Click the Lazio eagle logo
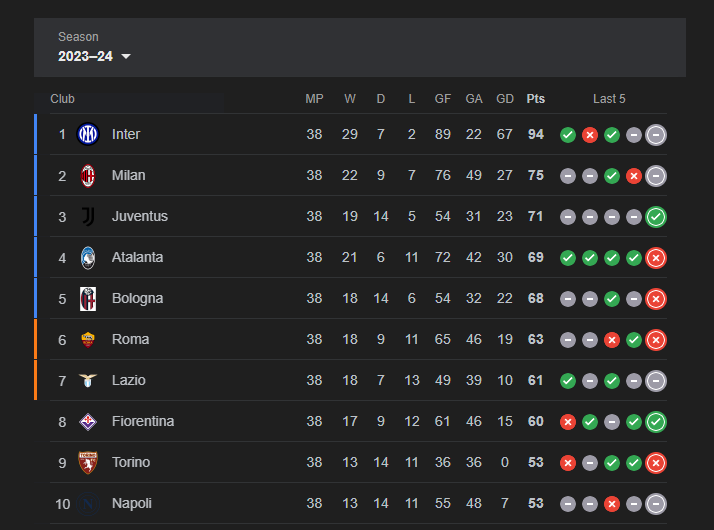 click(88, 380)
